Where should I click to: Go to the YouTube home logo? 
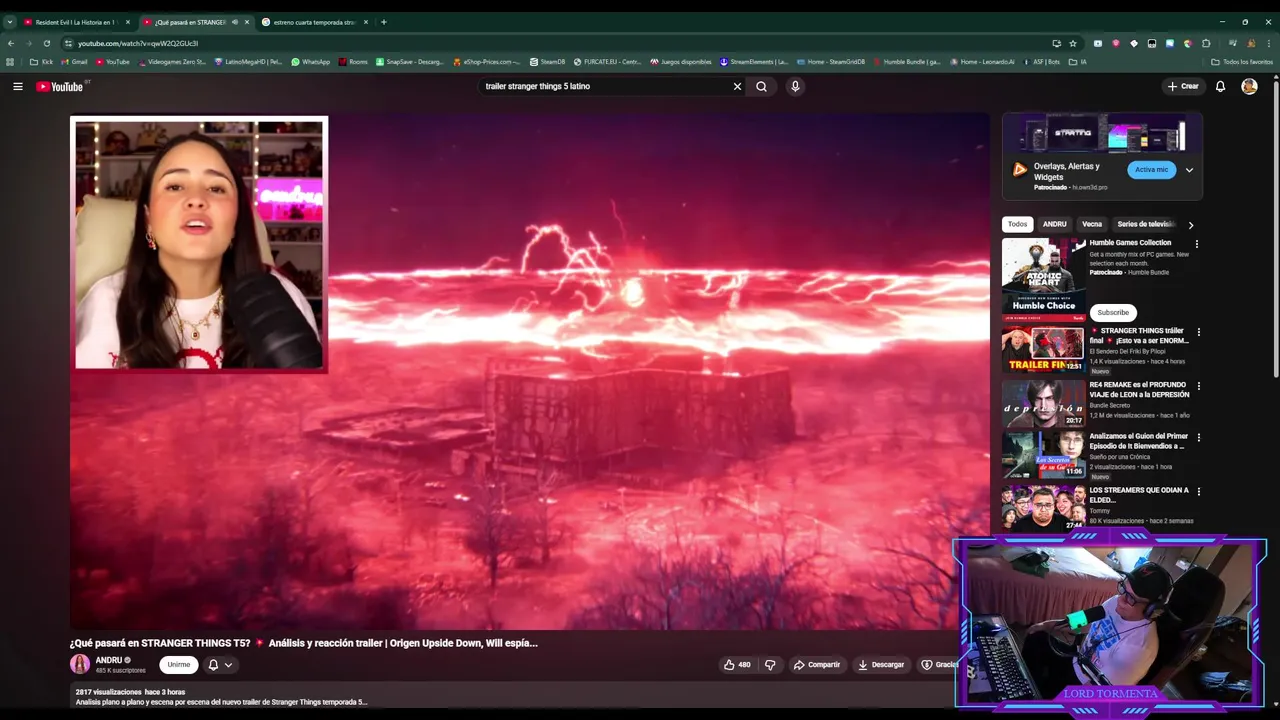tap(60, 87)
